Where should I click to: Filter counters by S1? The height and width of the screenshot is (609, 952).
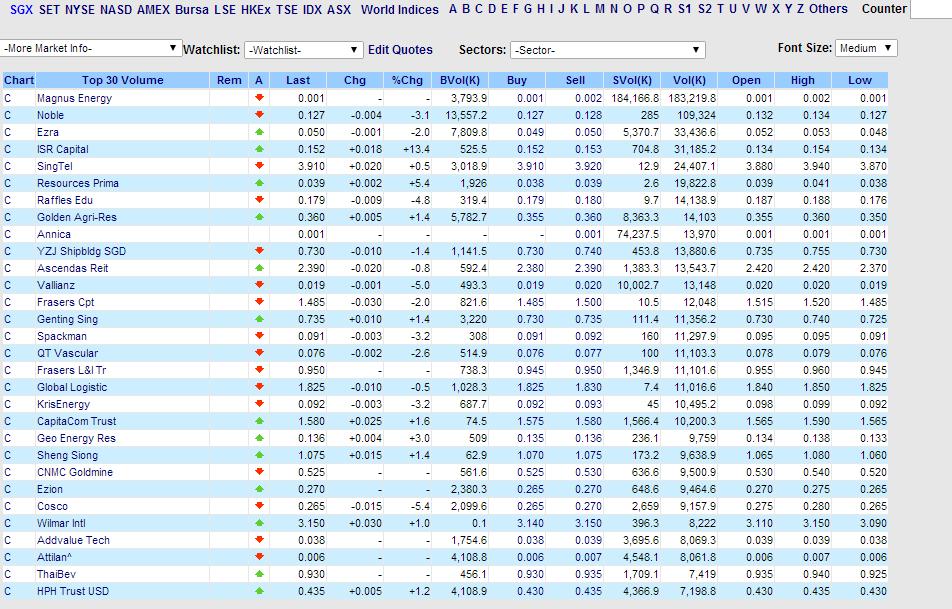point(685,9)
